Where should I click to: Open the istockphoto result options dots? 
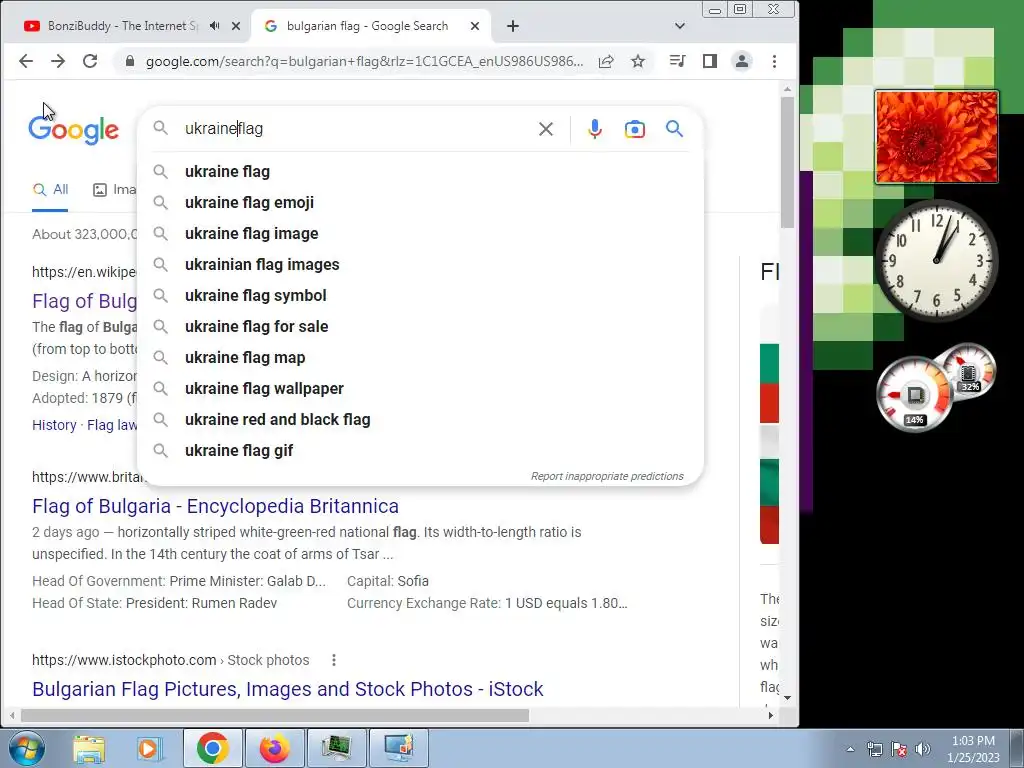click(x=334, y=660)
